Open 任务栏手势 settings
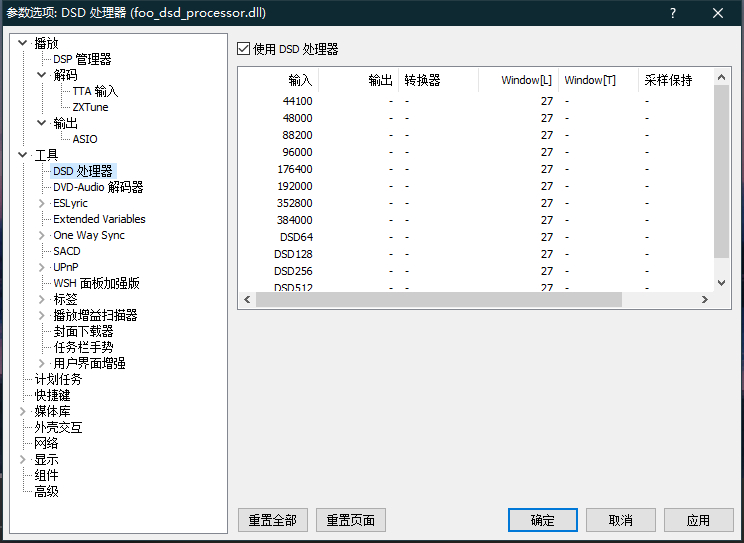This screenshot has width=744, height=543. pos(83,347)
